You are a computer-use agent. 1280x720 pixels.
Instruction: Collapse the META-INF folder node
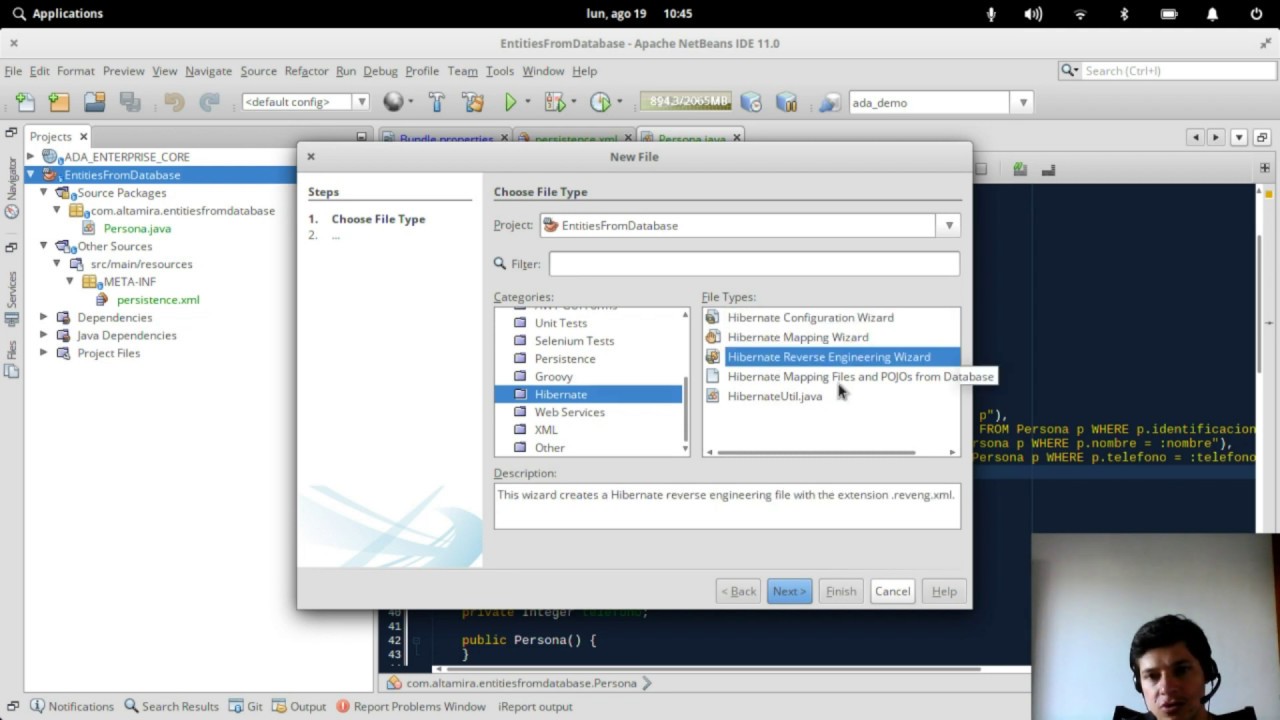point(70,282)
